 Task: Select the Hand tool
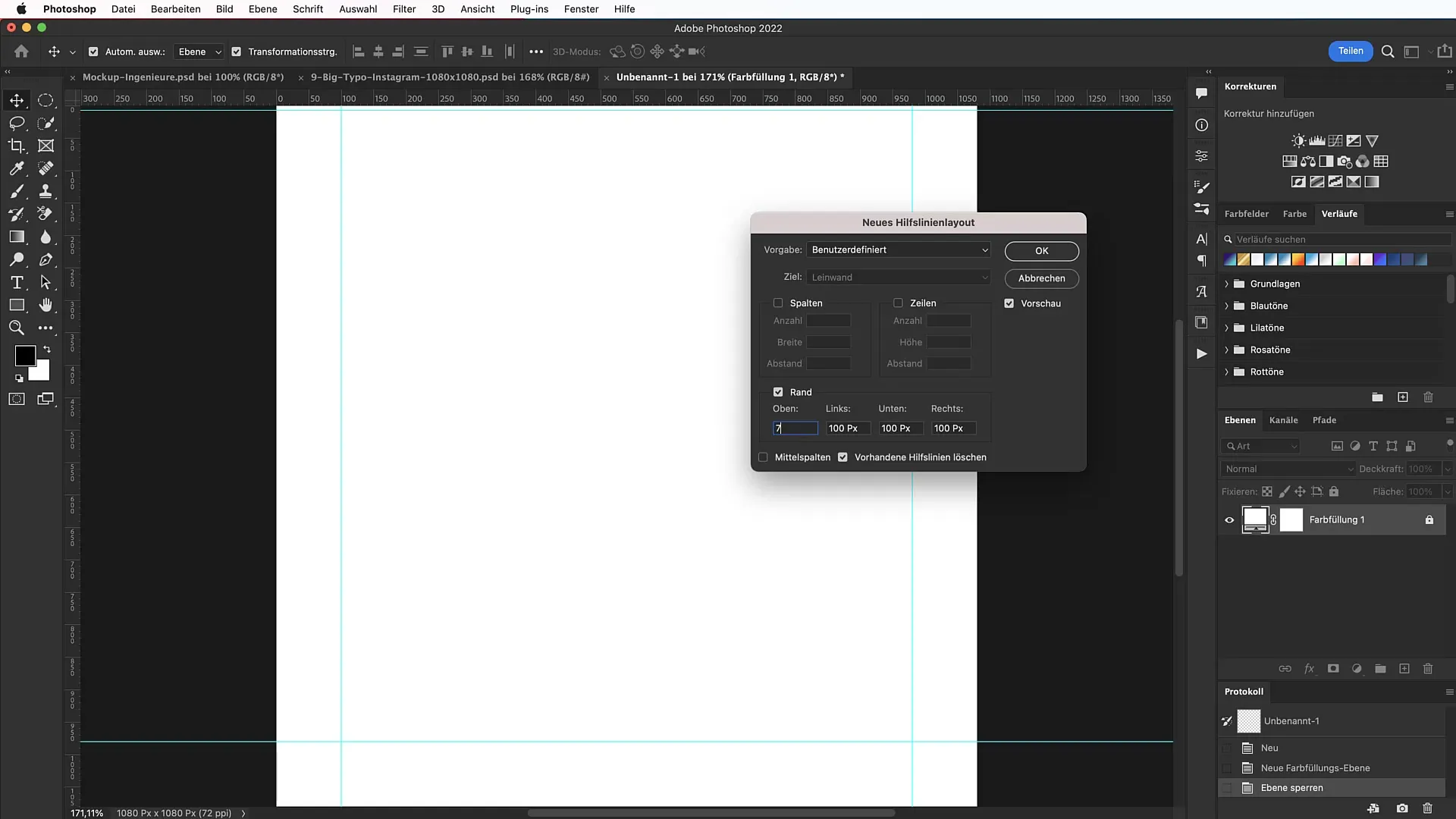pyautogui.click(x=45, y=305)
